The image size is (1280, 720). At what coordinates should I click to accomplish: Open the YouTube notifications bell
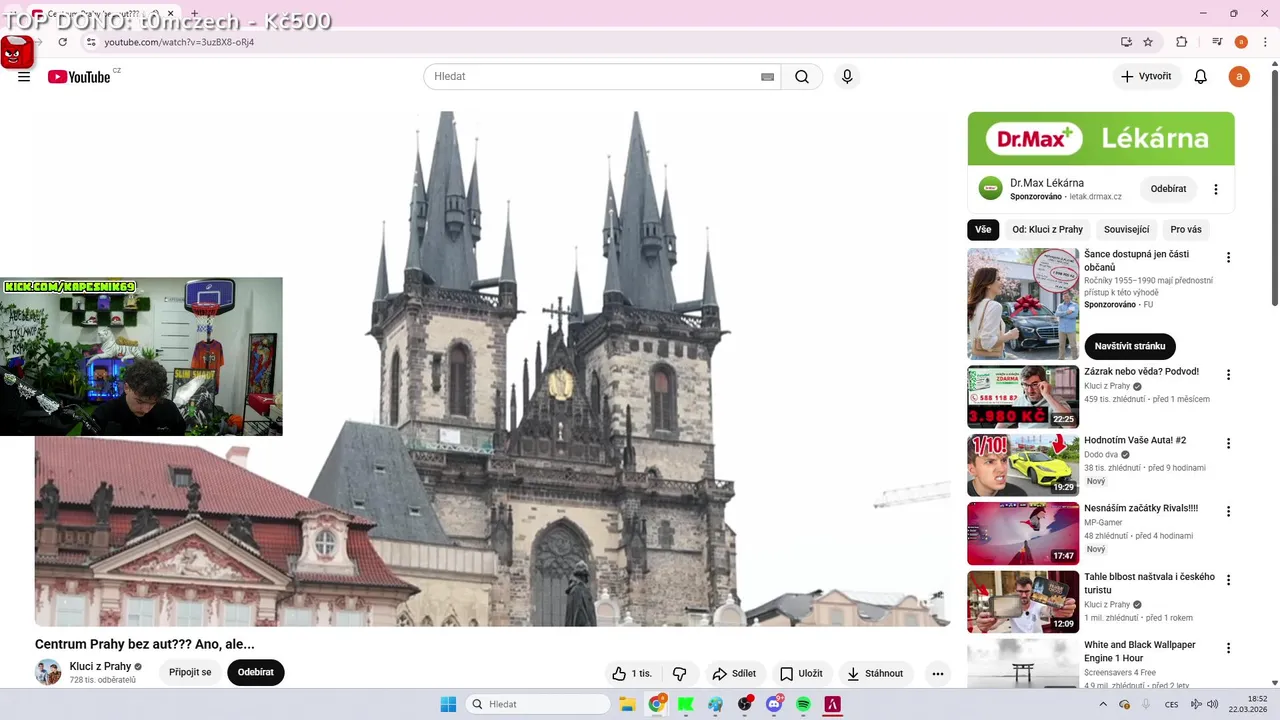tap(1201, 77)
